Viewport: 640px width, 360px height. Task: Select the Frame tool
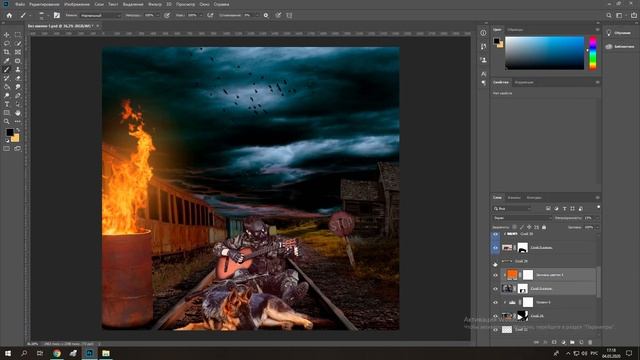[18, 52]
